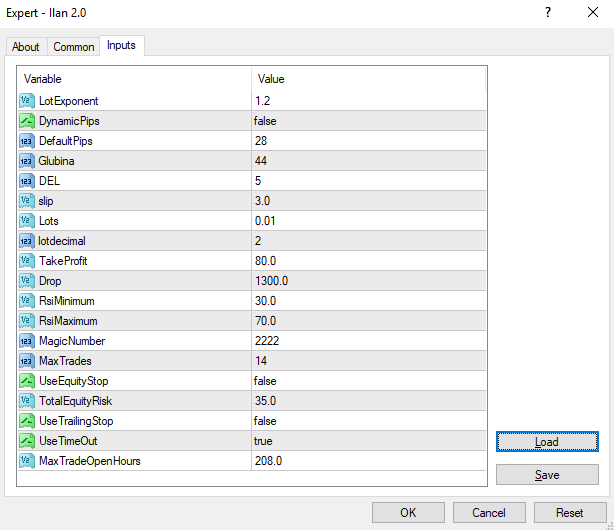Click the UseTimeOut boolean icon
This screenshot has height=530, width=614.
tap(27, 441)
